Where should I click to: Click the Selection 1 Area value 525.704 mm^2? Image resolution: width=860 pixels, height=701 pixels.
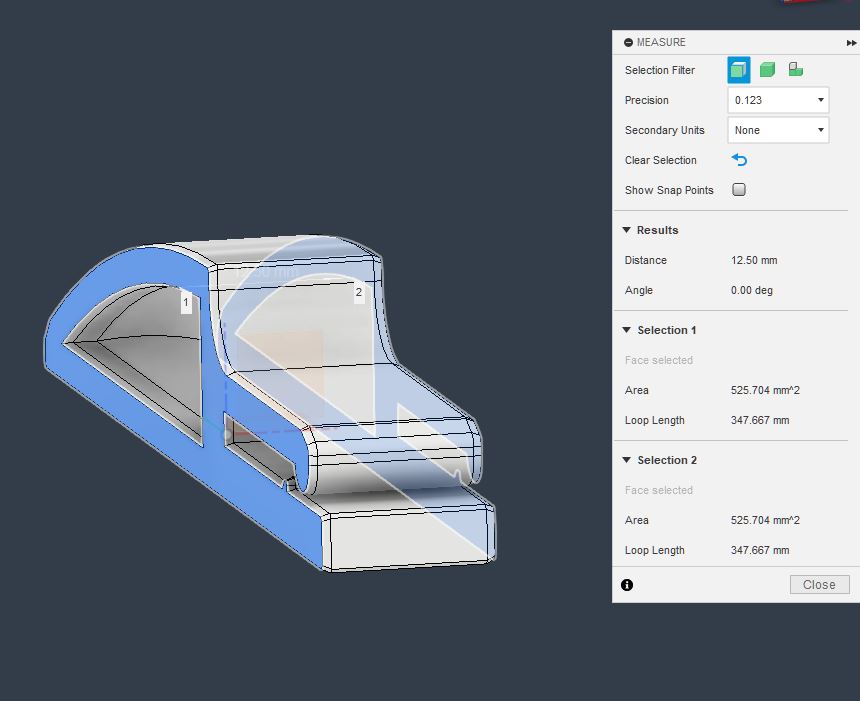[x=765, y=390]
